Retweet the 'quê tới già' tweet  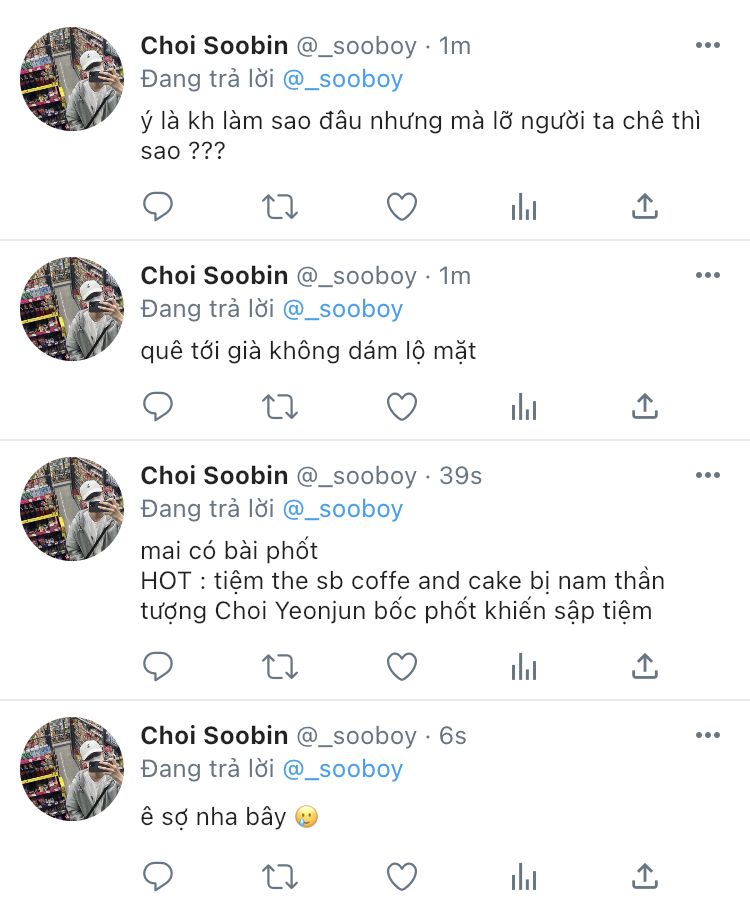click(280, 407)
